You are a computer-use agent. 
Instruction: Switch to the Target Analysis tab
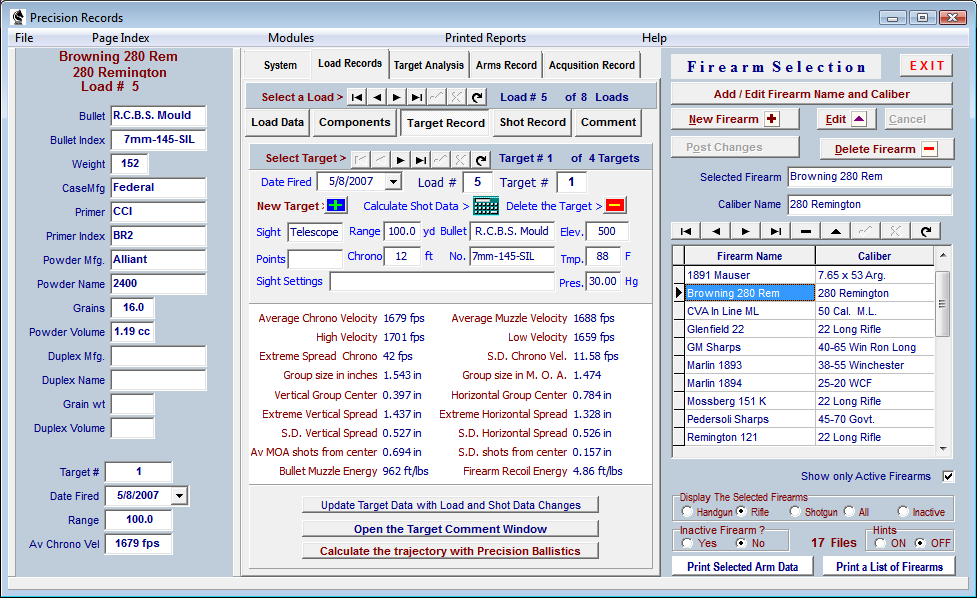point(429,65)
